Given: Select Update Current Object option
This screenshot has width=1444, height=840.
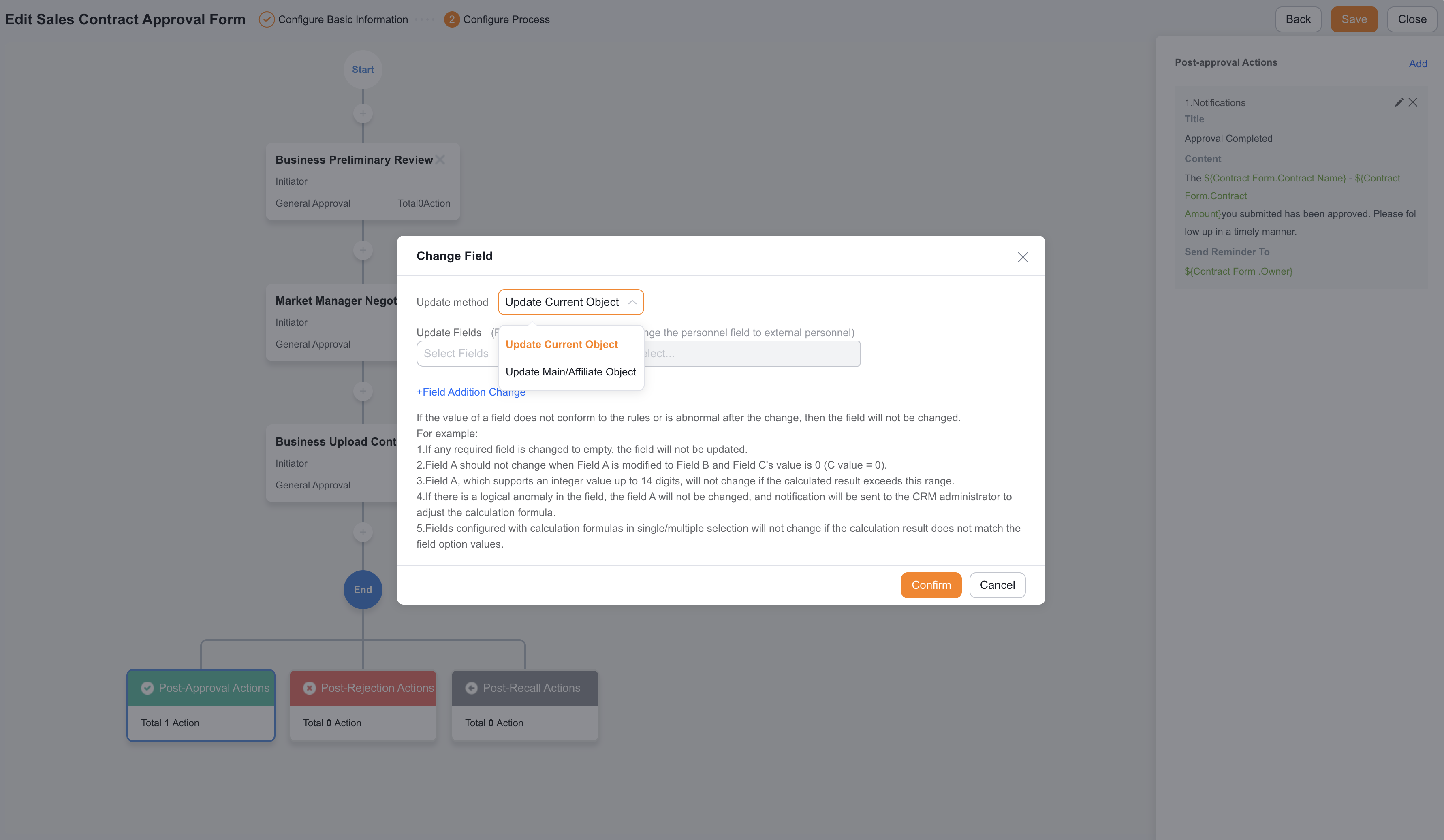Looking at the screenshot, I should [562, 344].
